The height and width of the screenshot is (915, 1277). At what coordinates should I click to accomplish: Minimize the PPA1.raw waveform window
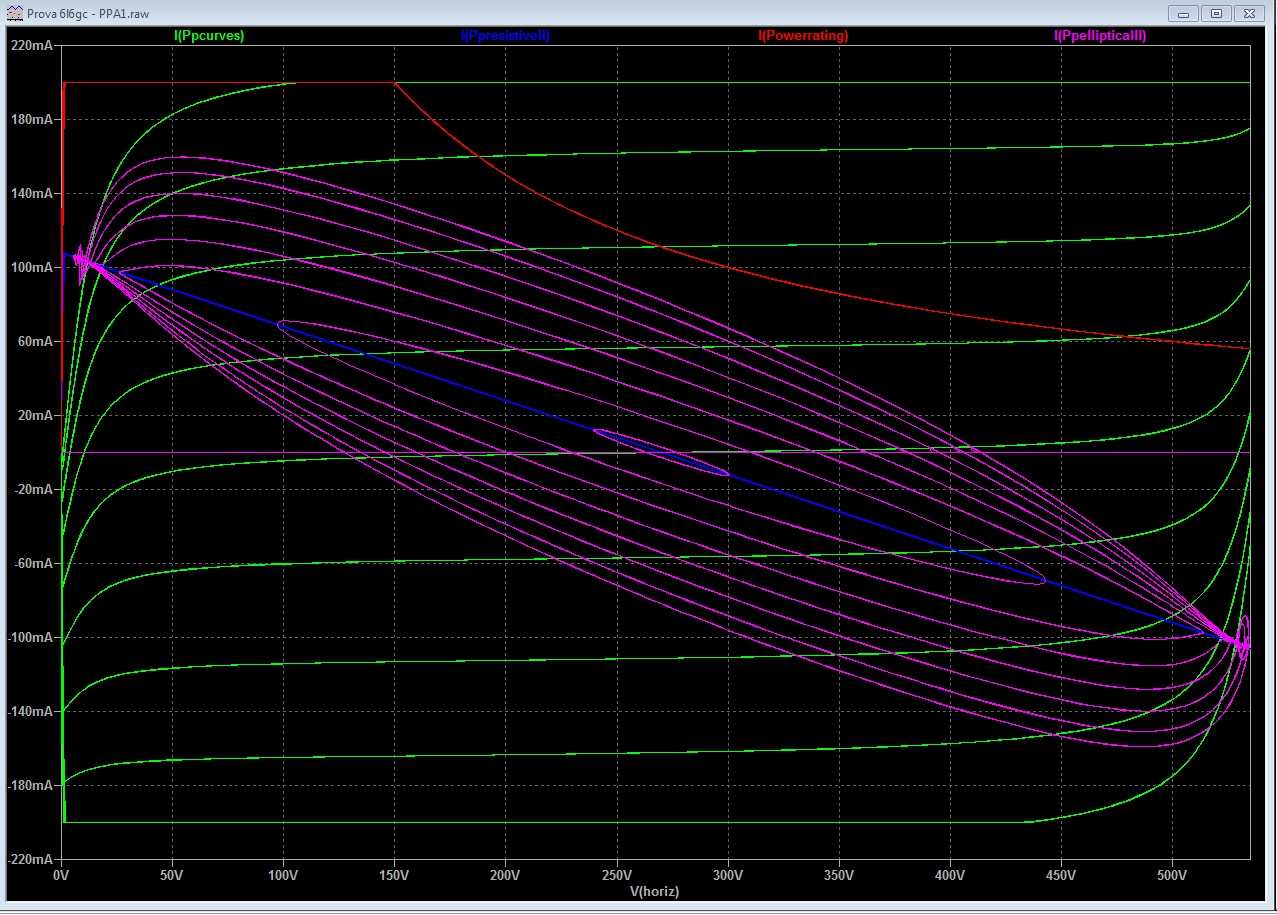click(x=1184, y=13)
